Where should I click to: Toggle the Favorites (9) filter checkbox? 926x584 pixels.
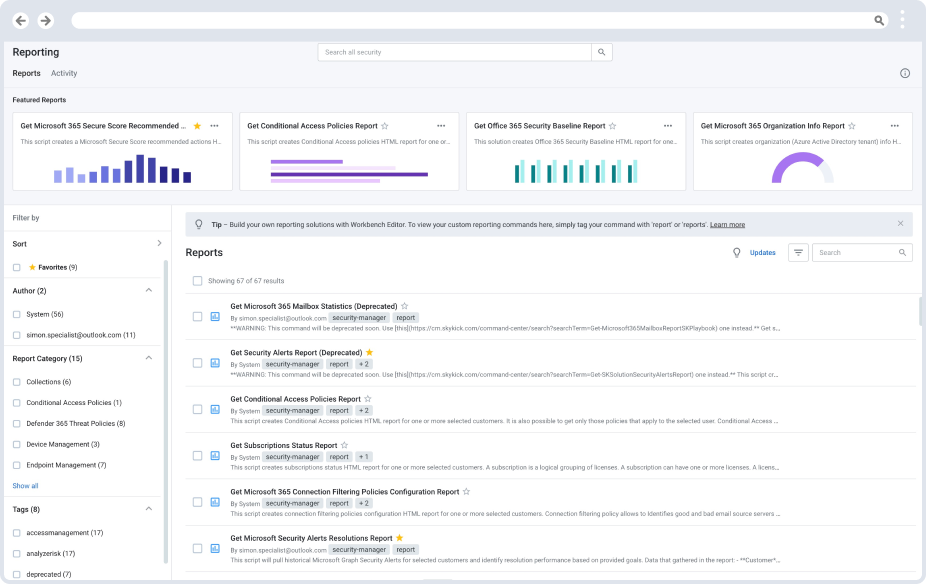17,267
